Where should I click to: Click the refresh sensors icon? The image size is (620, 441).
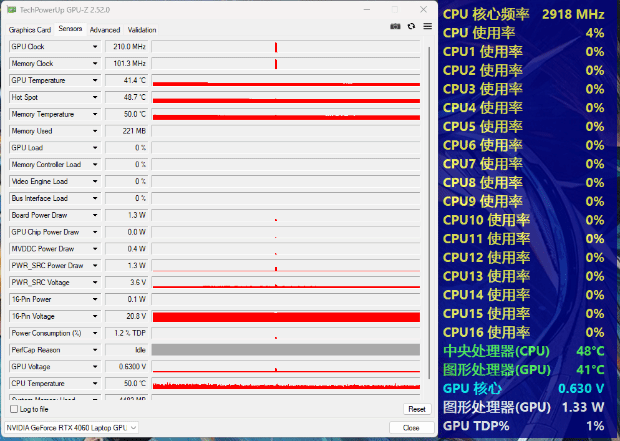coord(411,26)
